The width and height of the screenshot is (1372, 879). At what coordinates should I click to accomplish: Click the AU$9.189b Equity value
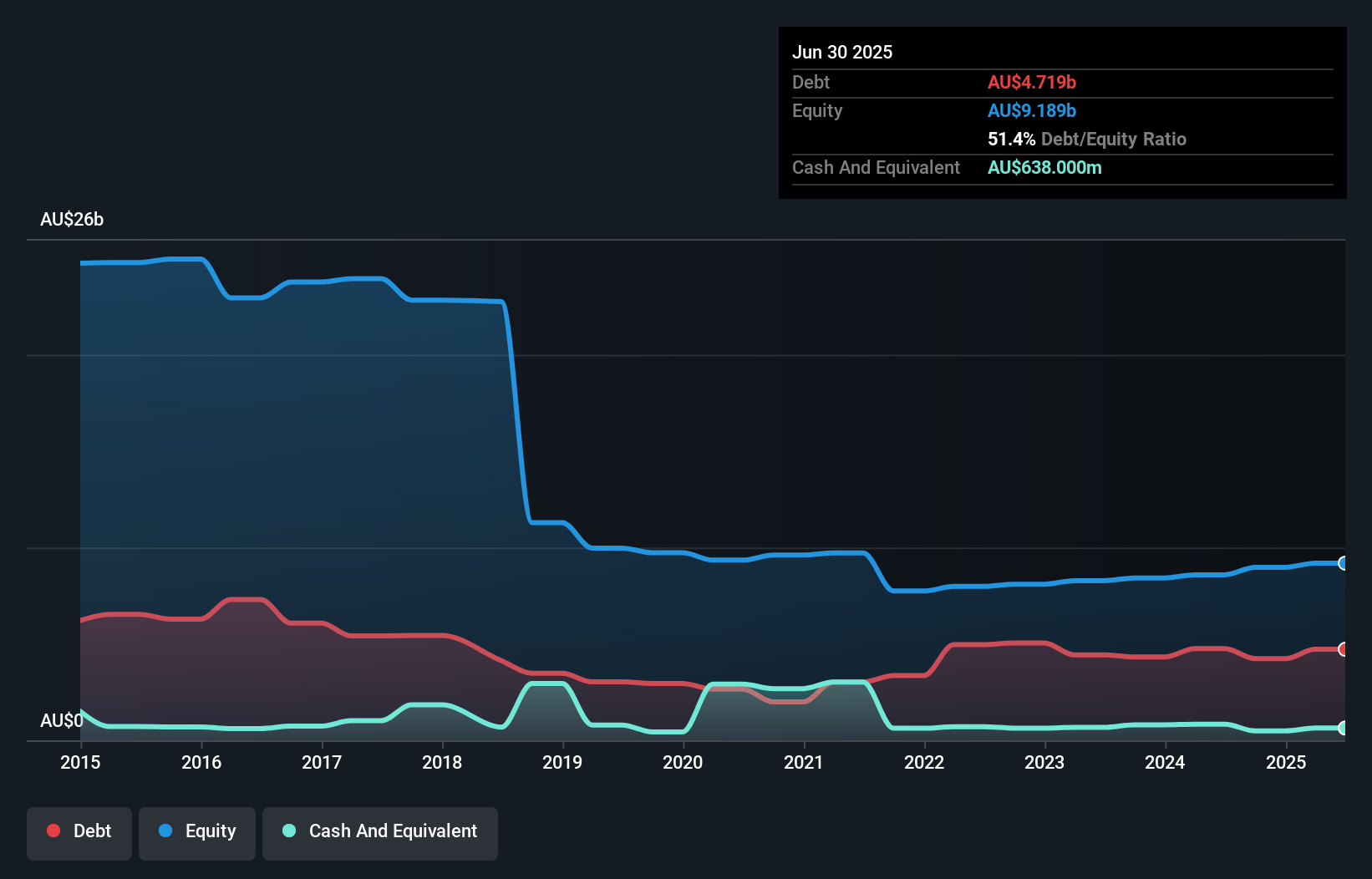click(1032, 110)
